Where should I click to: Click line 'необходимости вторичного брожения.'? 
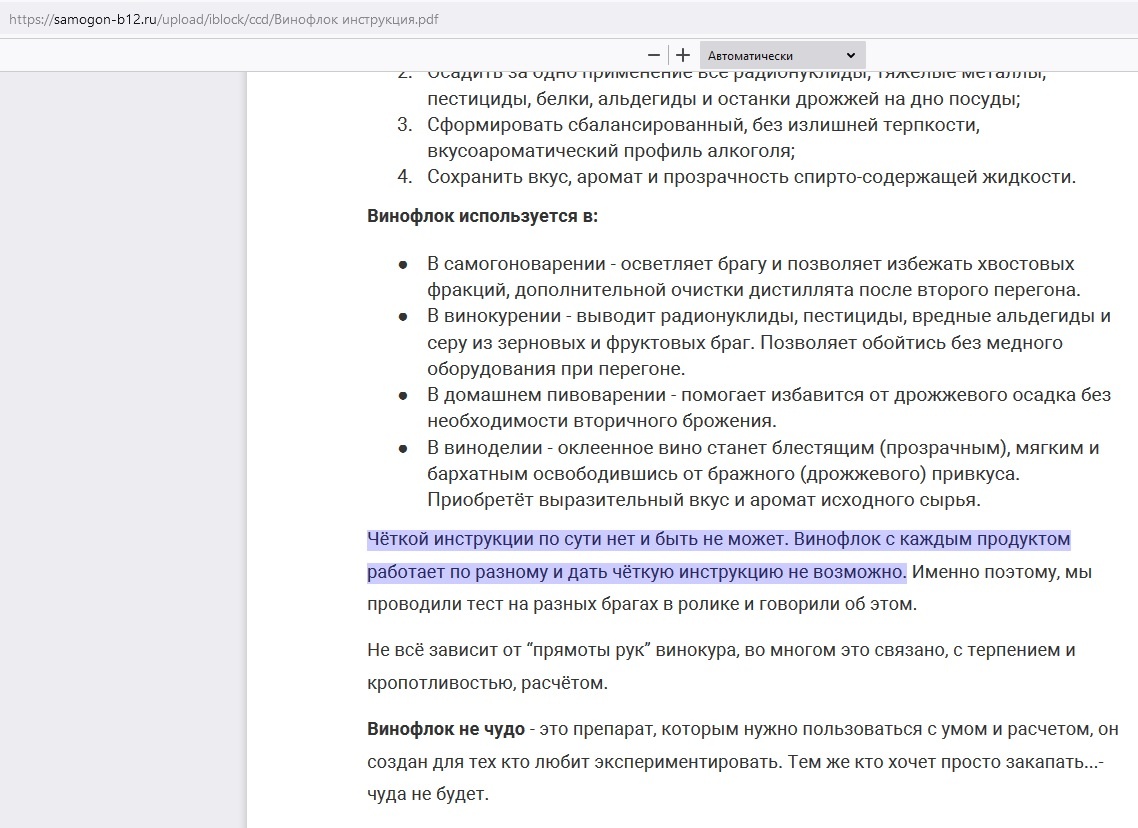point(602,421)
